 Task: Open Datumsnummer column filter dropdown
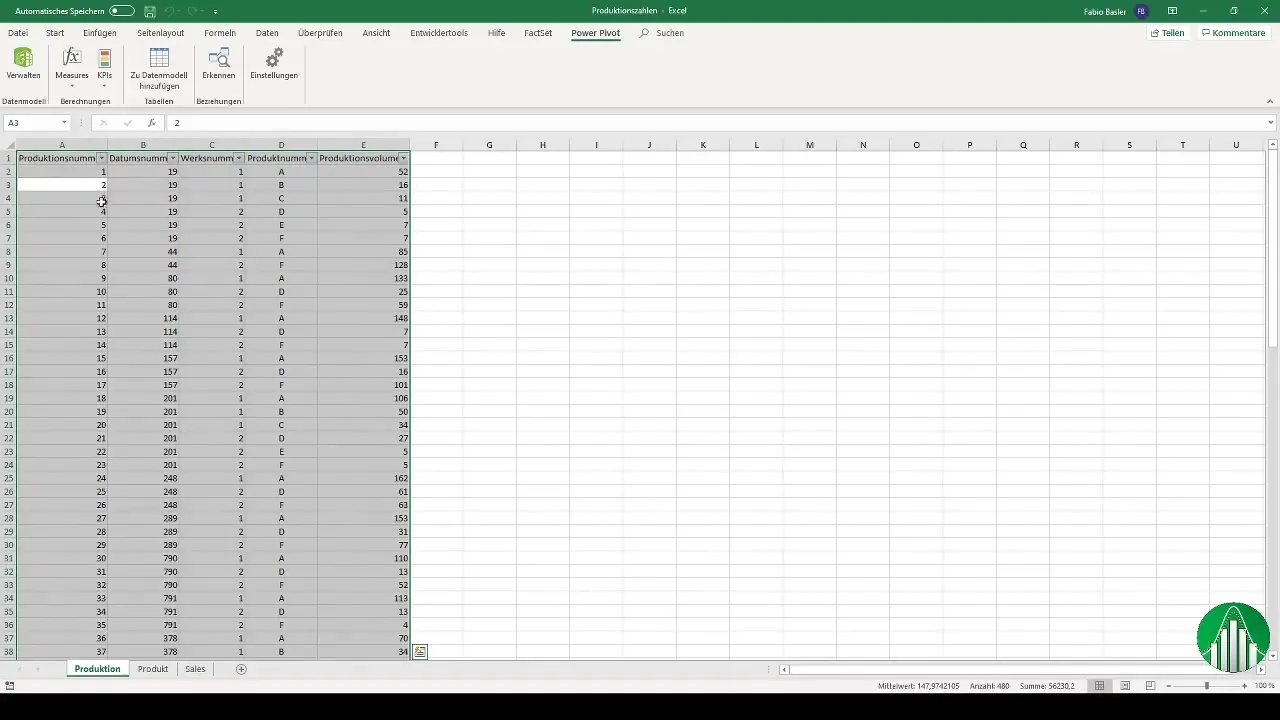pyautogui.click(x=173, y=158)
